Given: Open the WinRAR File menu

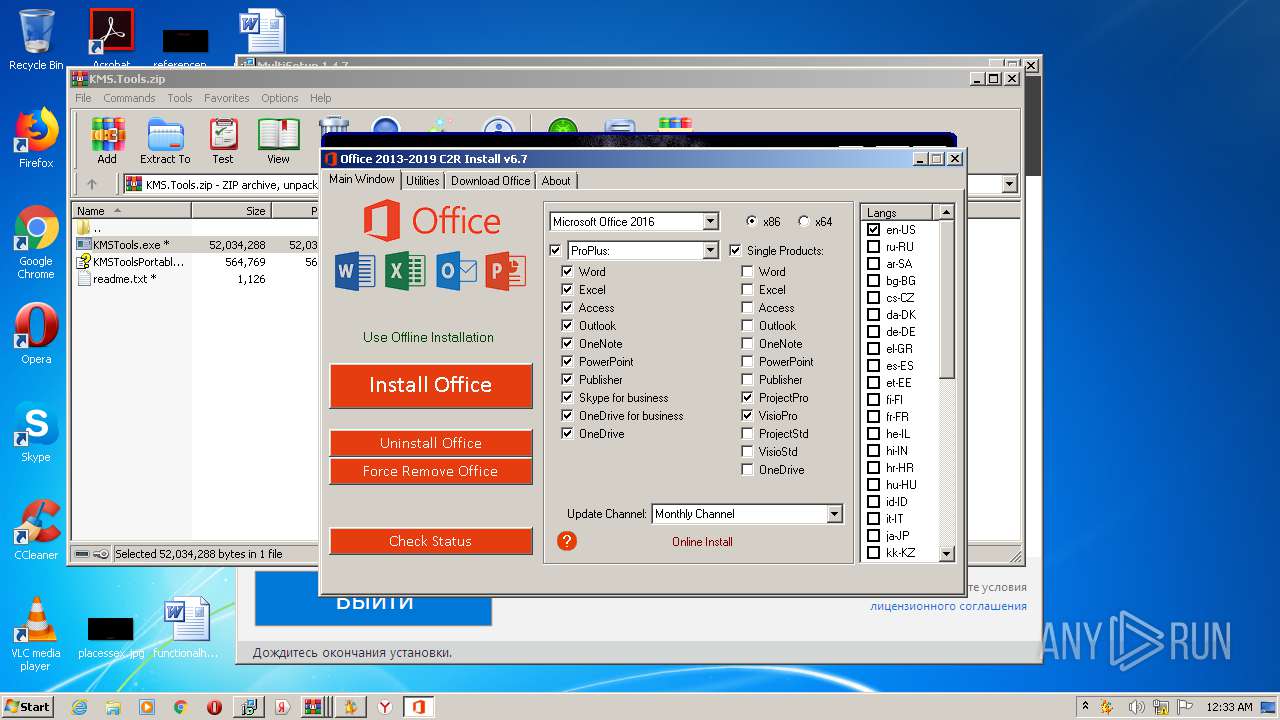Looking at the screenshot, I should point(83,98).
